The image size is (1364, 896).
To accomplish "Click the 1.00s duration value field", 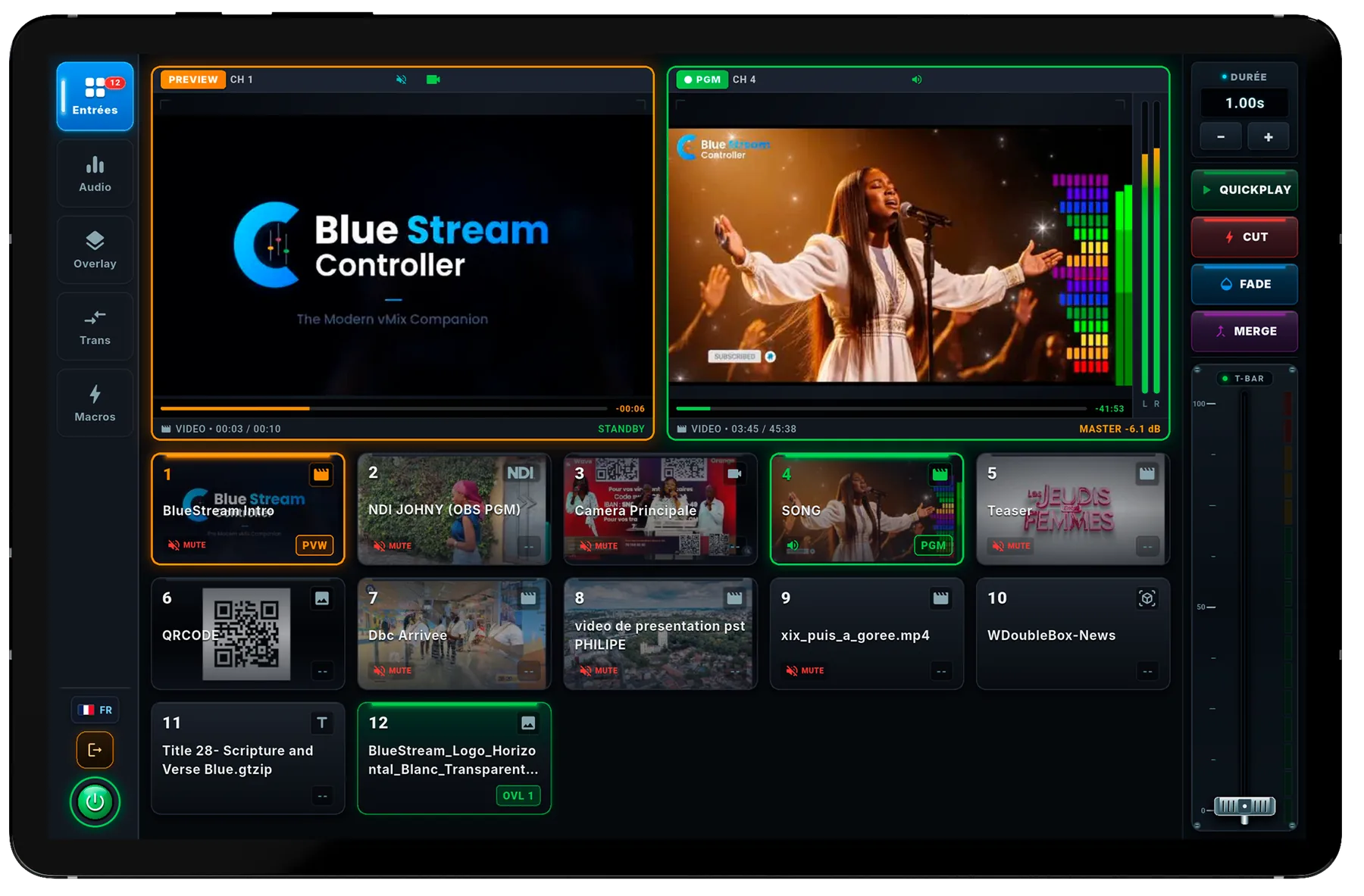I will [1244, 103].
